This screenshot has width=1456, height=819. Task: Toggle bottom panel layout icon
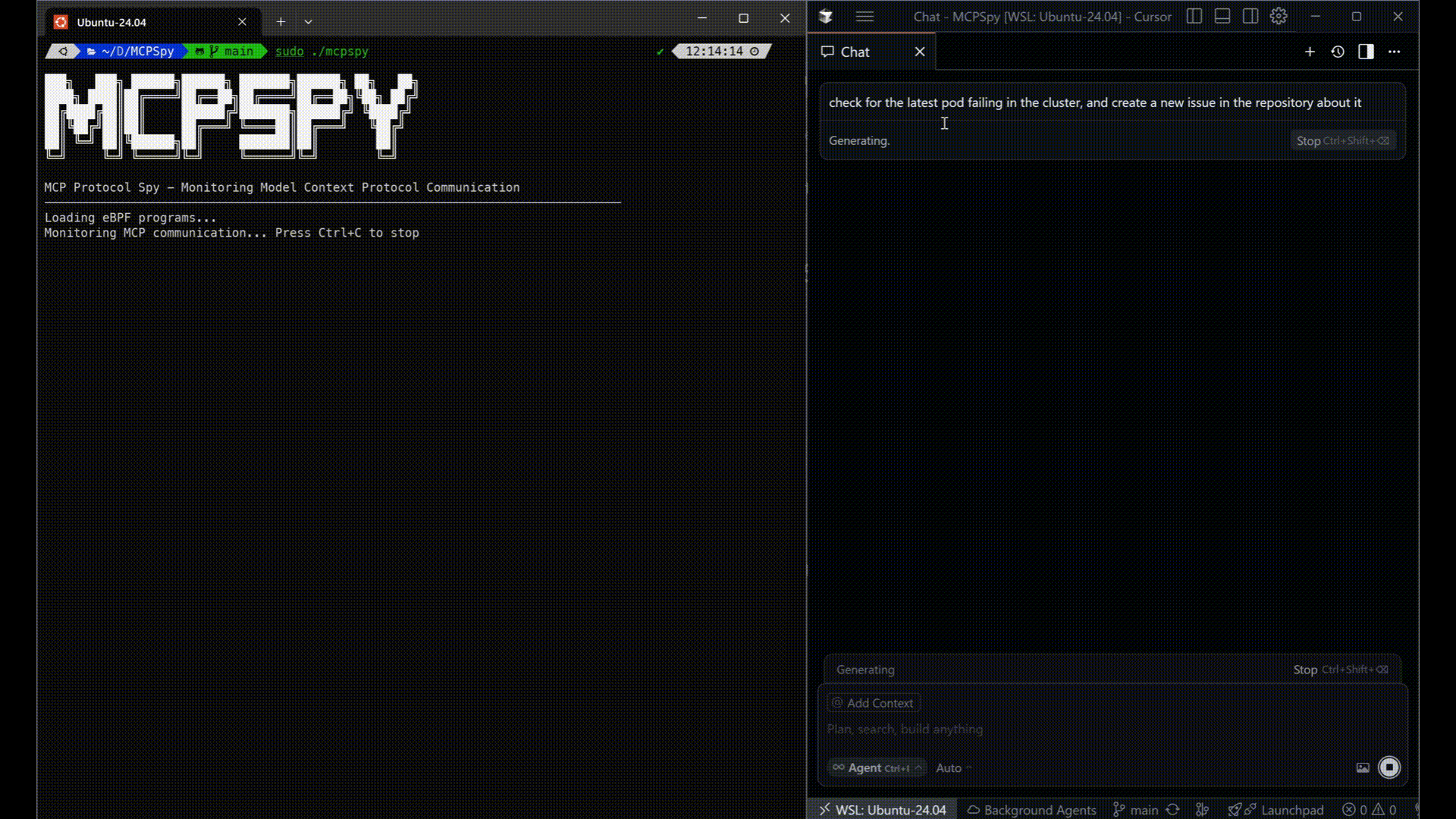click(x=1222, y=17)
